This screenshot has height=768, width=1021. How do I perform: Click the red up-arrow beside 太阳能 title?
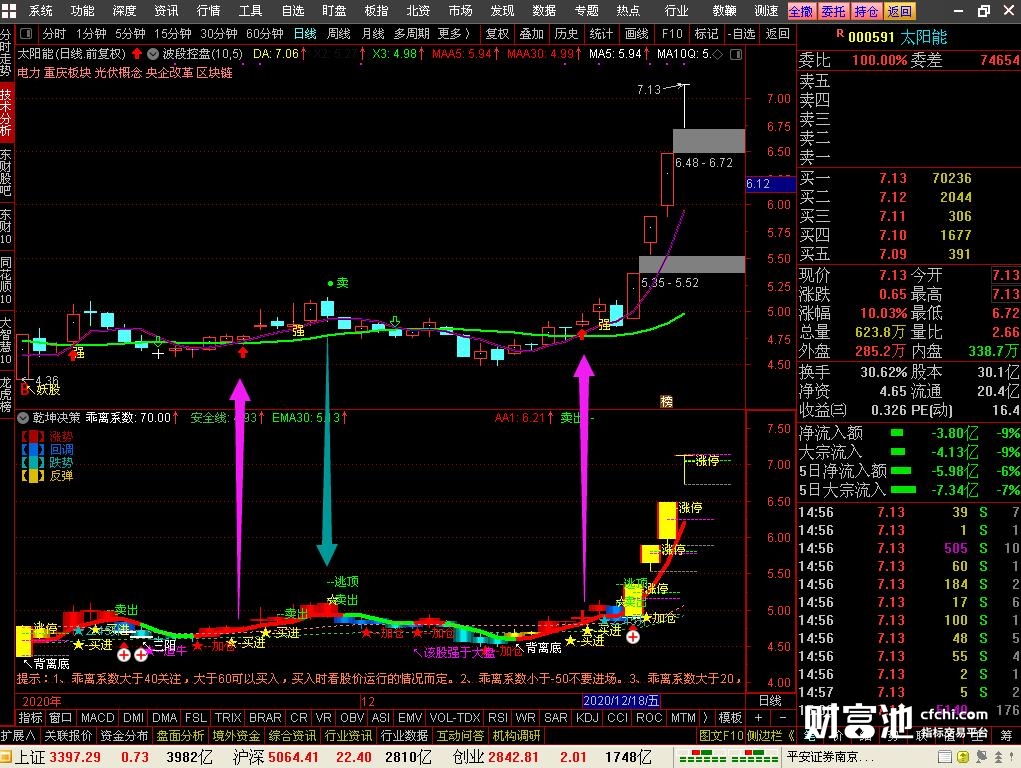(137, 53)
